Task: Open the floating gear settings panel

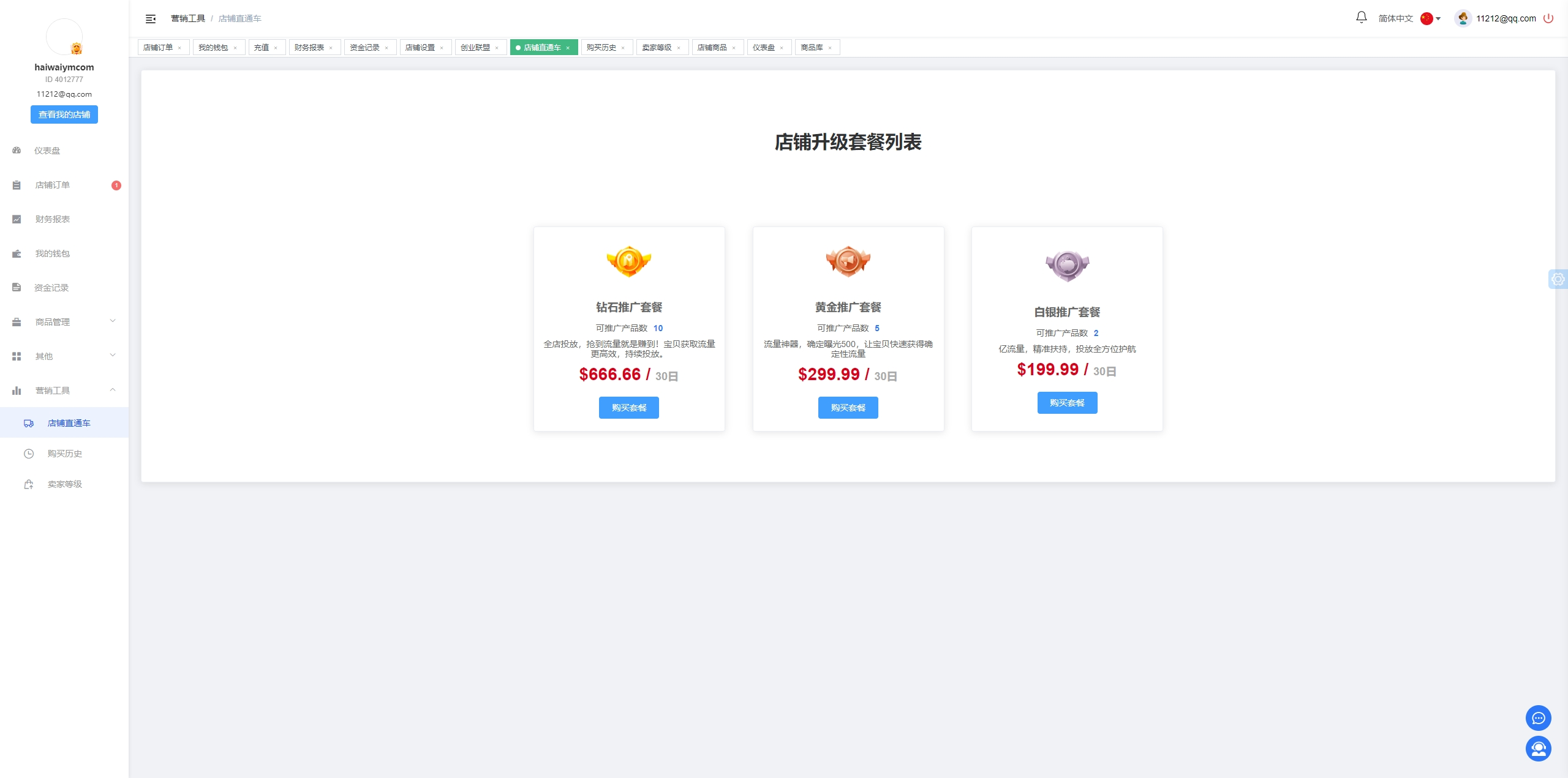Action: pyautogui.click(x=1559, y=279)
